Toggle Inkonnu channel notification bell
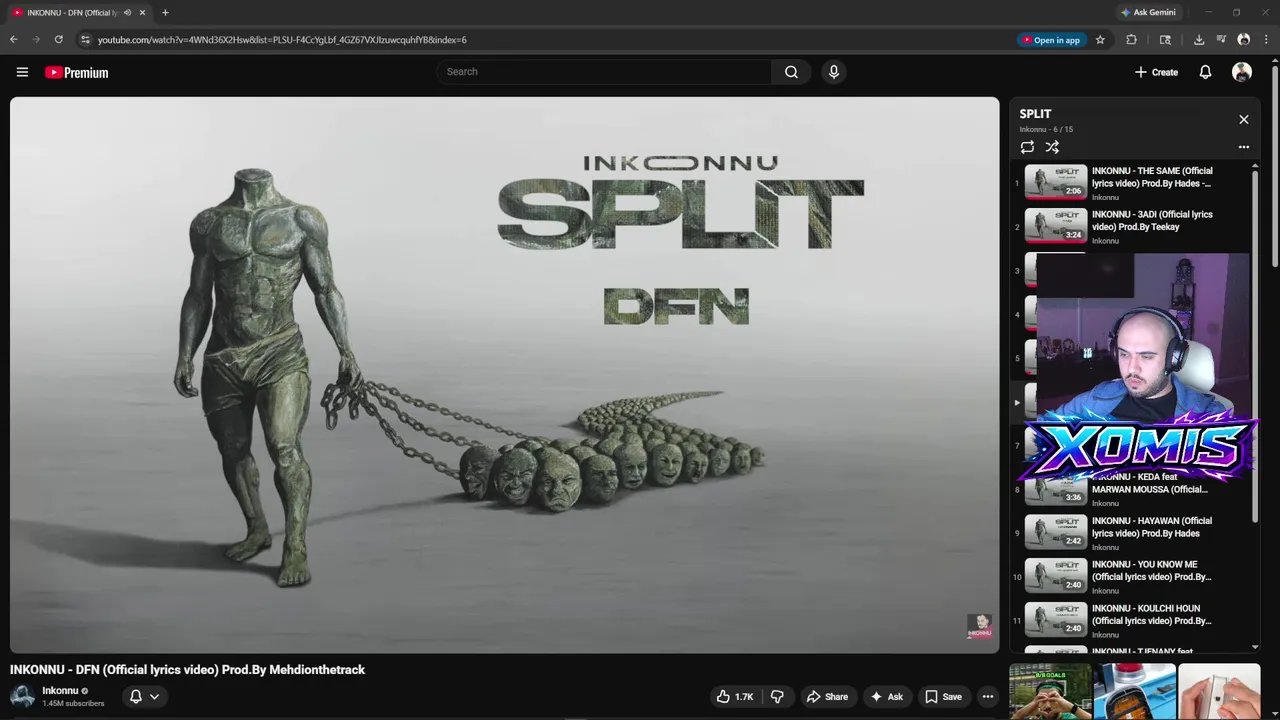 [x=136, y=697]
